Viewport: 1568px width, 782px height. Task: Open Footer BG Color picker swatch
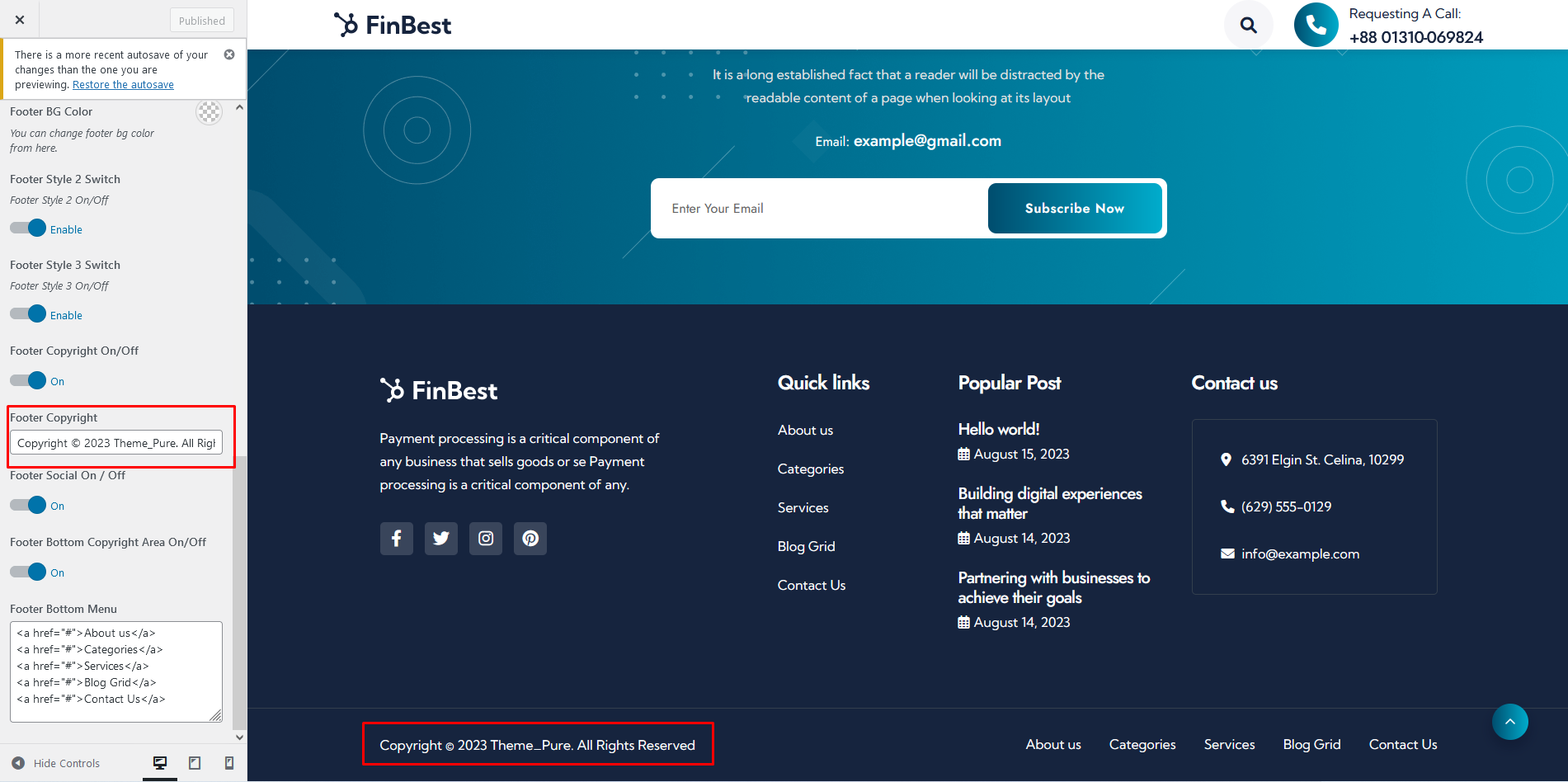pyautogui.click(x=209, y=112)
